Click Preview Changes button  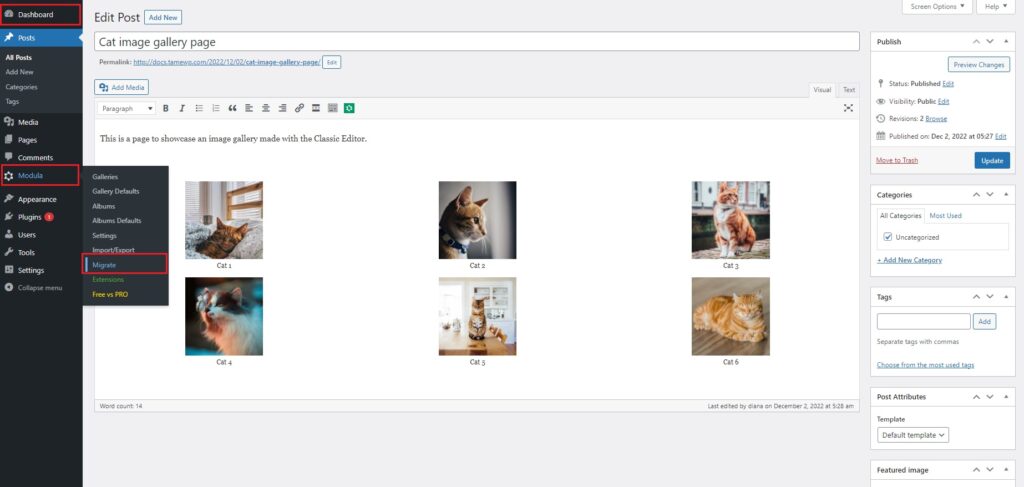pyautogui.click(x=979, y=65)
